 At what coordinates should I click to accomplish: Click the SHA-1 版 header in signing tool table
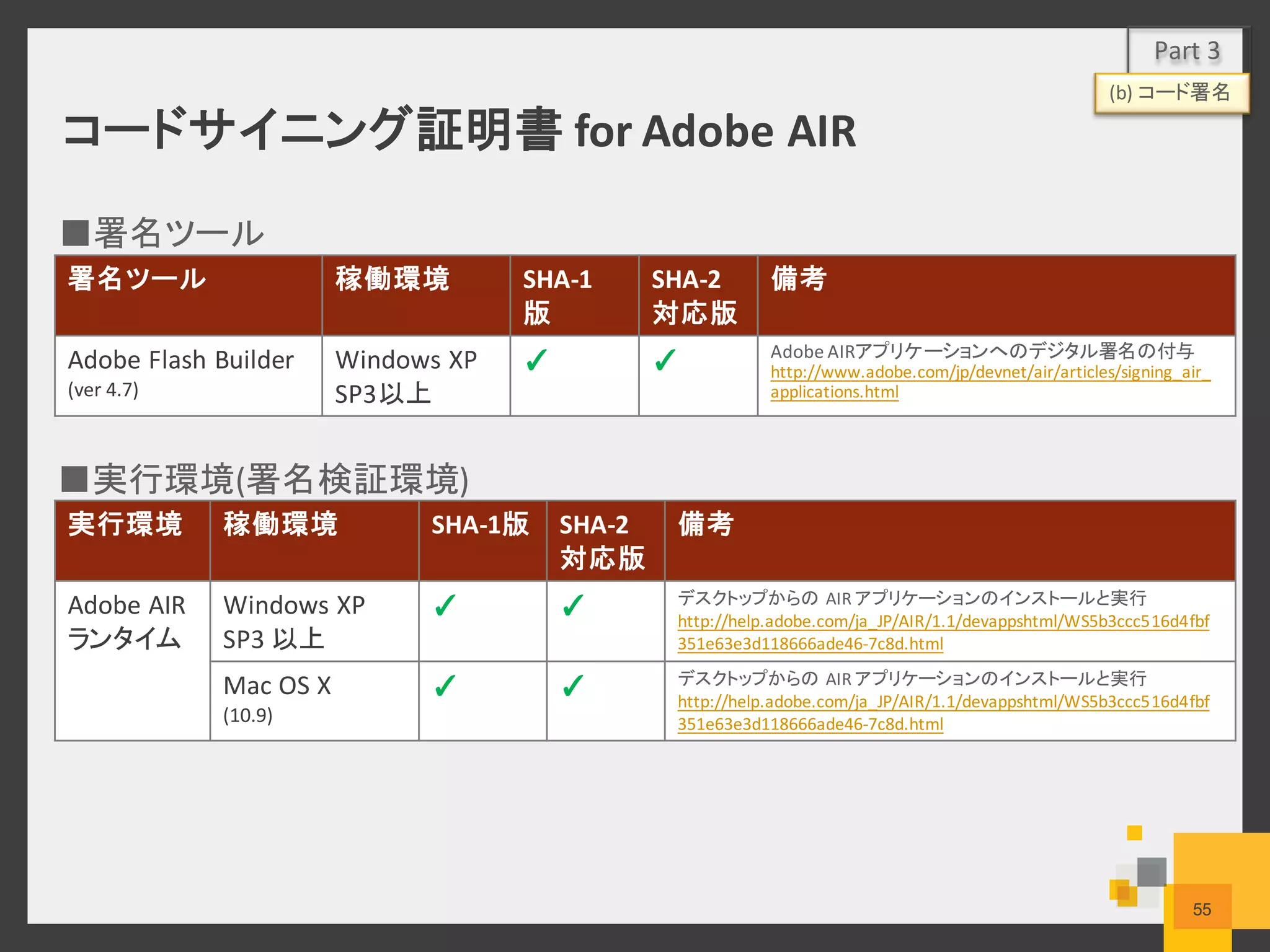coord(574,296)
